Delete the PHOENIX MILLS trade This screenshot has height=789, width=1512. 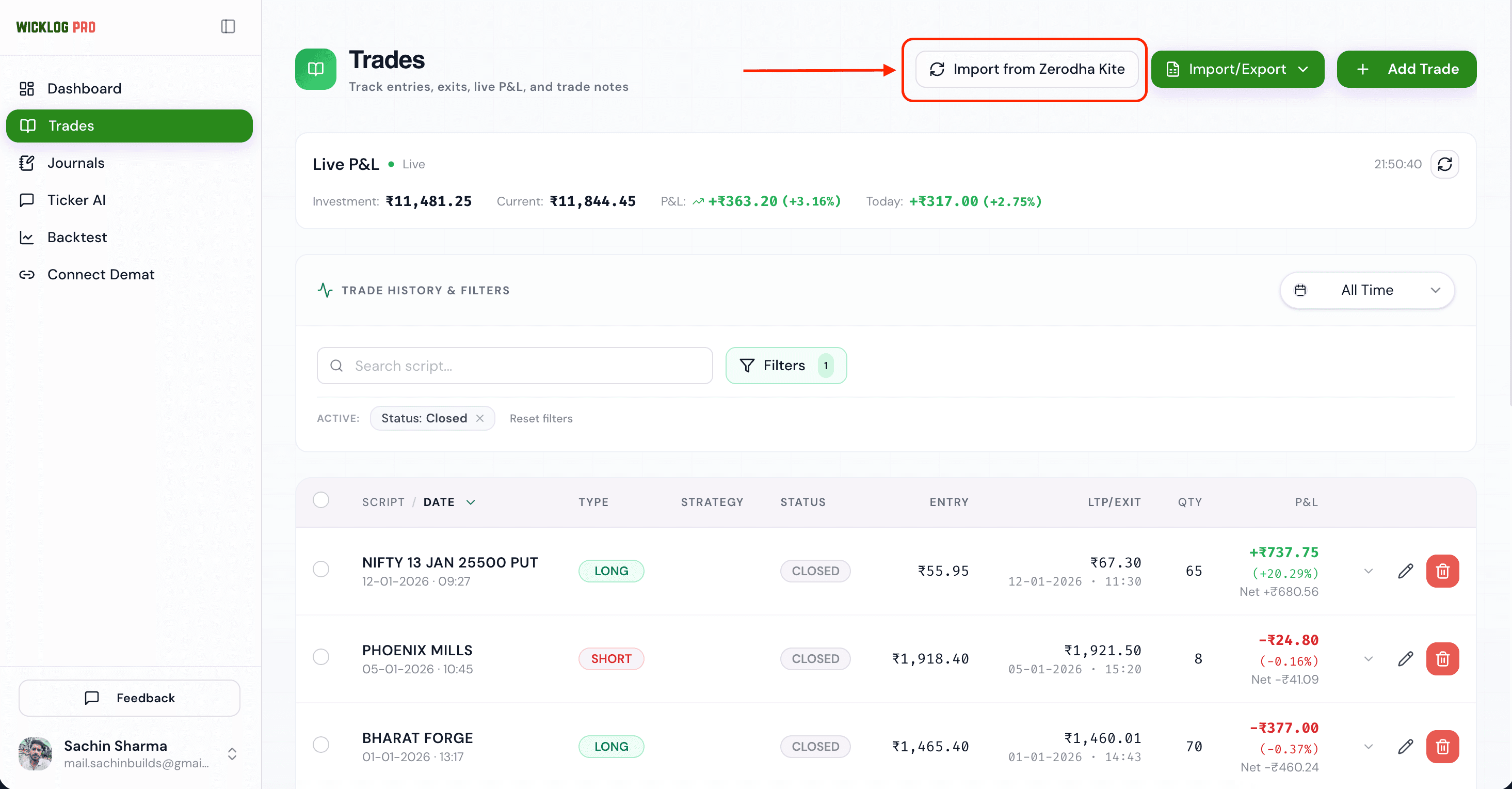coord(1442,658)
